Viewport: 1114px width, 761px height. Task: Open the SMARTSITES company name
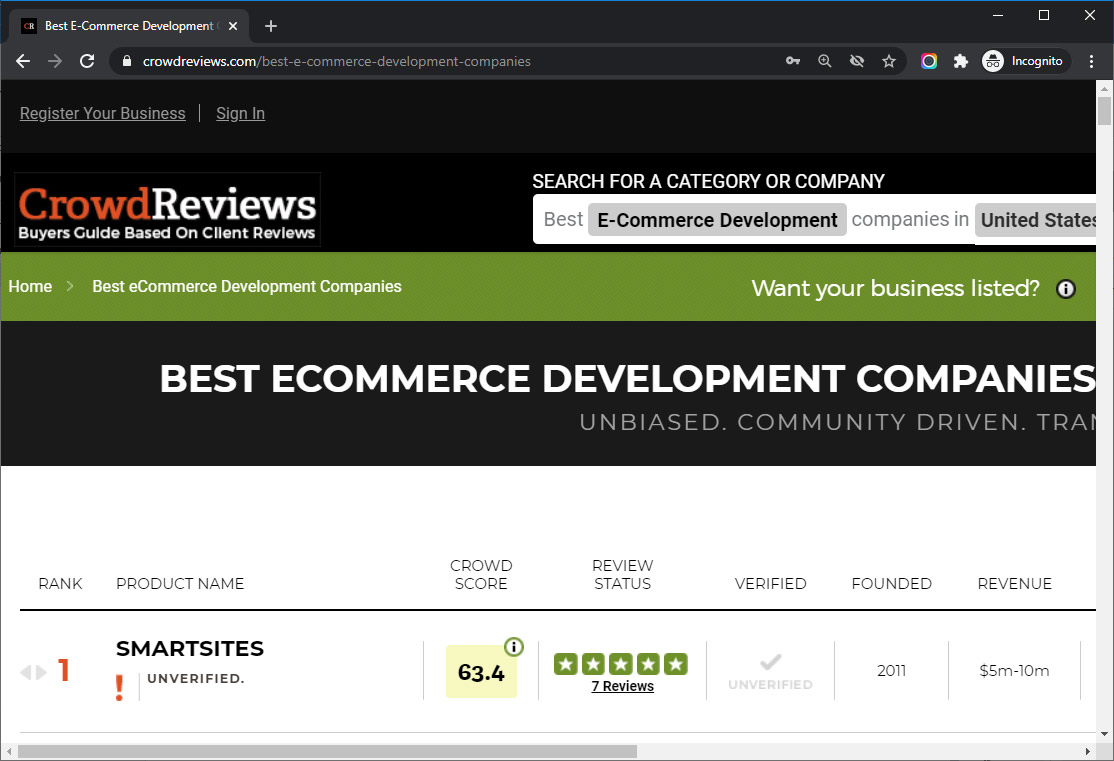[x=190, y=648]
